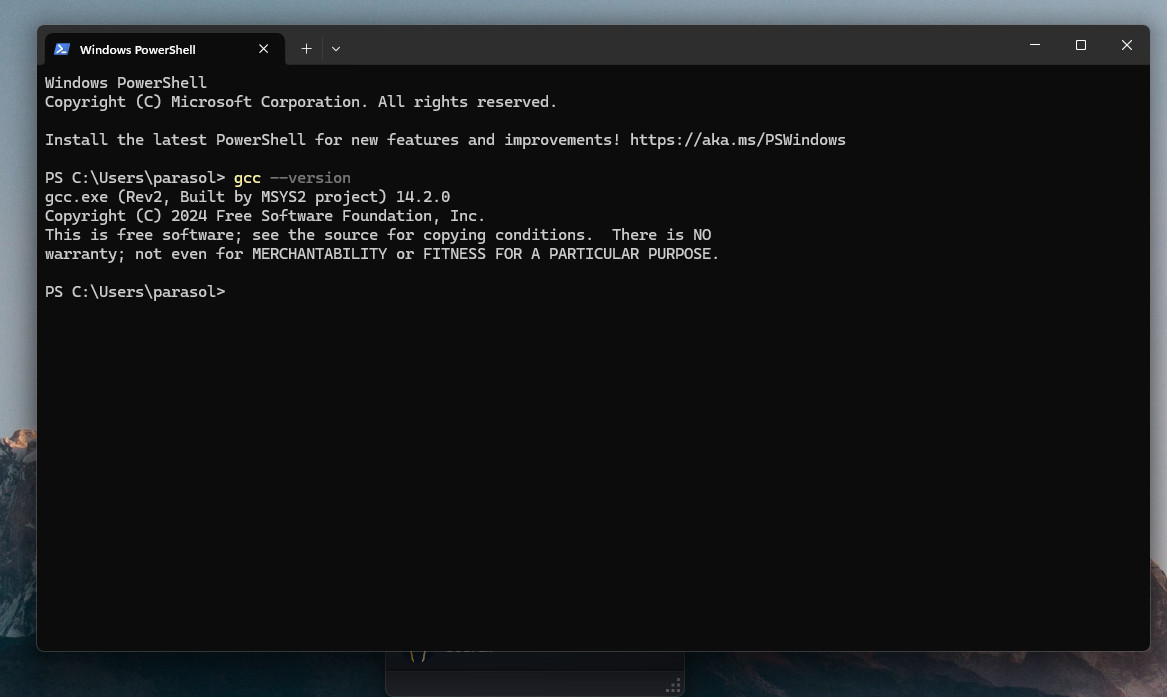Click the line starting 'This is free software'
1167x697 pixels.
378,235
